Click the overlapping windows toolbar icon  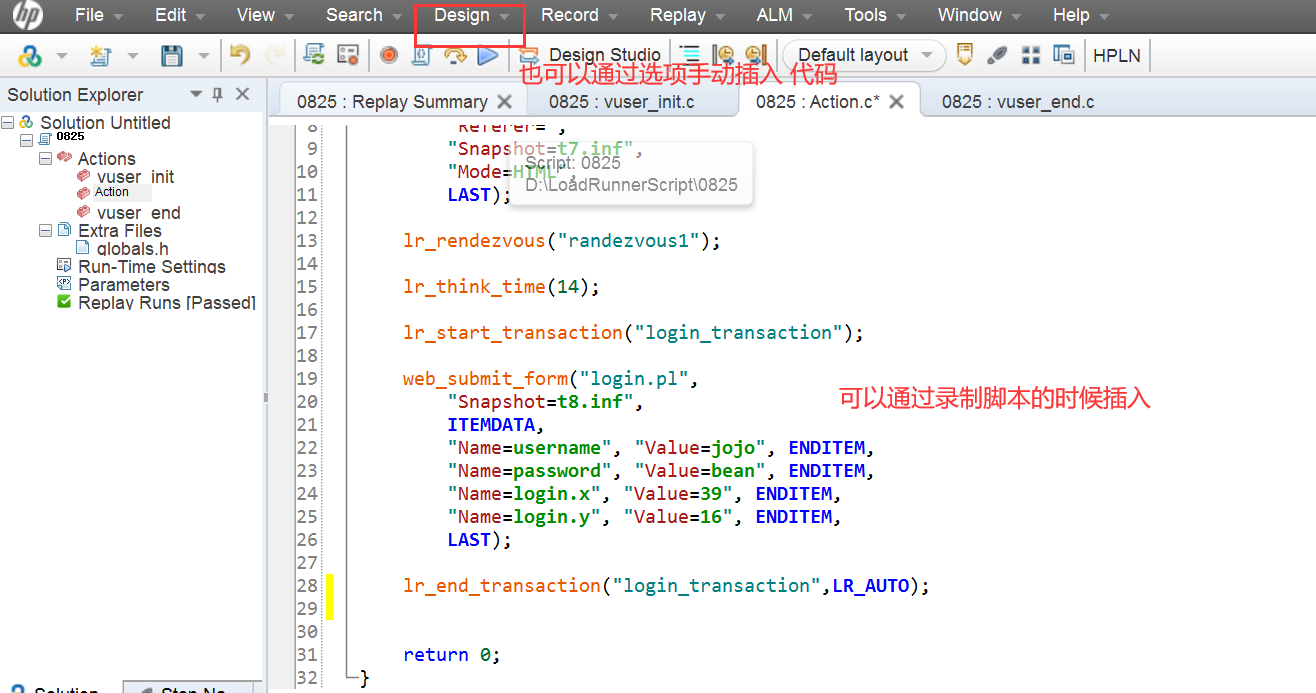1064,55
